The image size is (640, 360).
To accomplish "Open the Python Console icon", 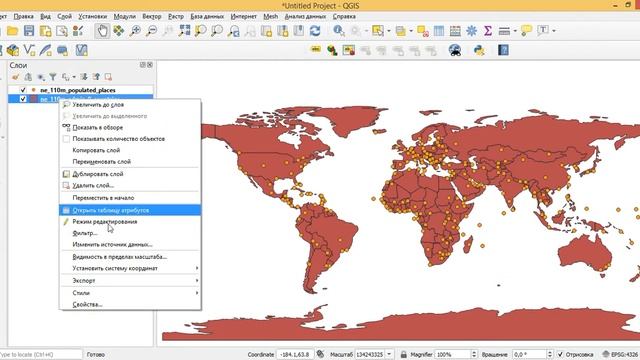I will point(479,51).
